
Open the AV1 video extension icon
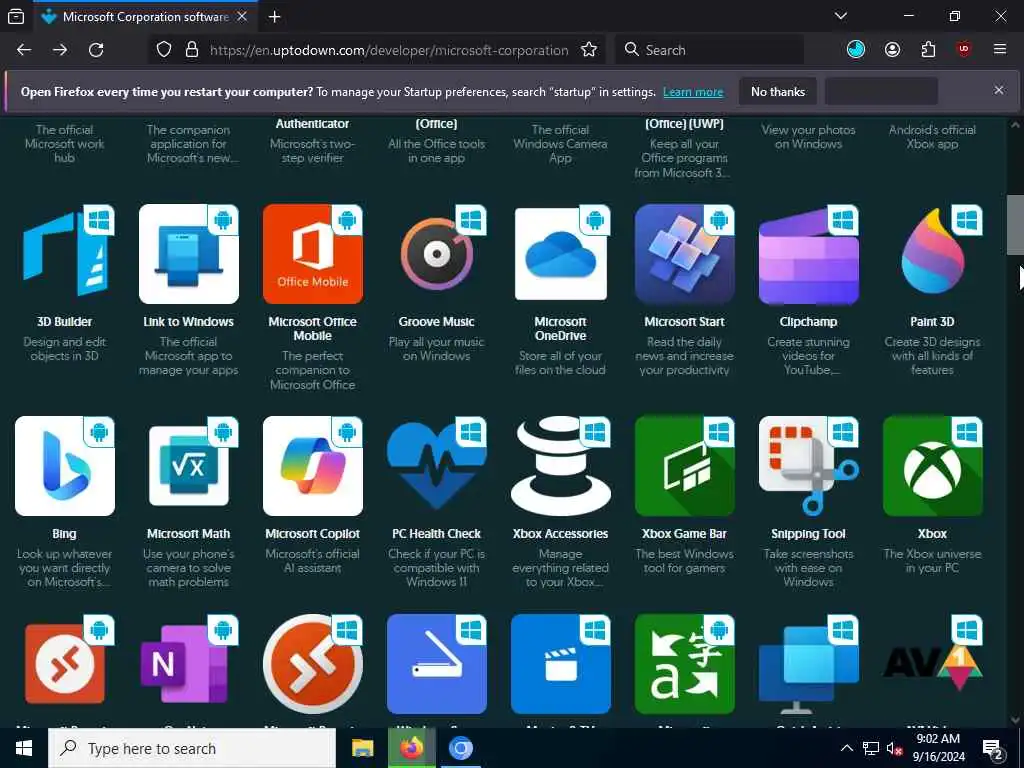(933, 664)
